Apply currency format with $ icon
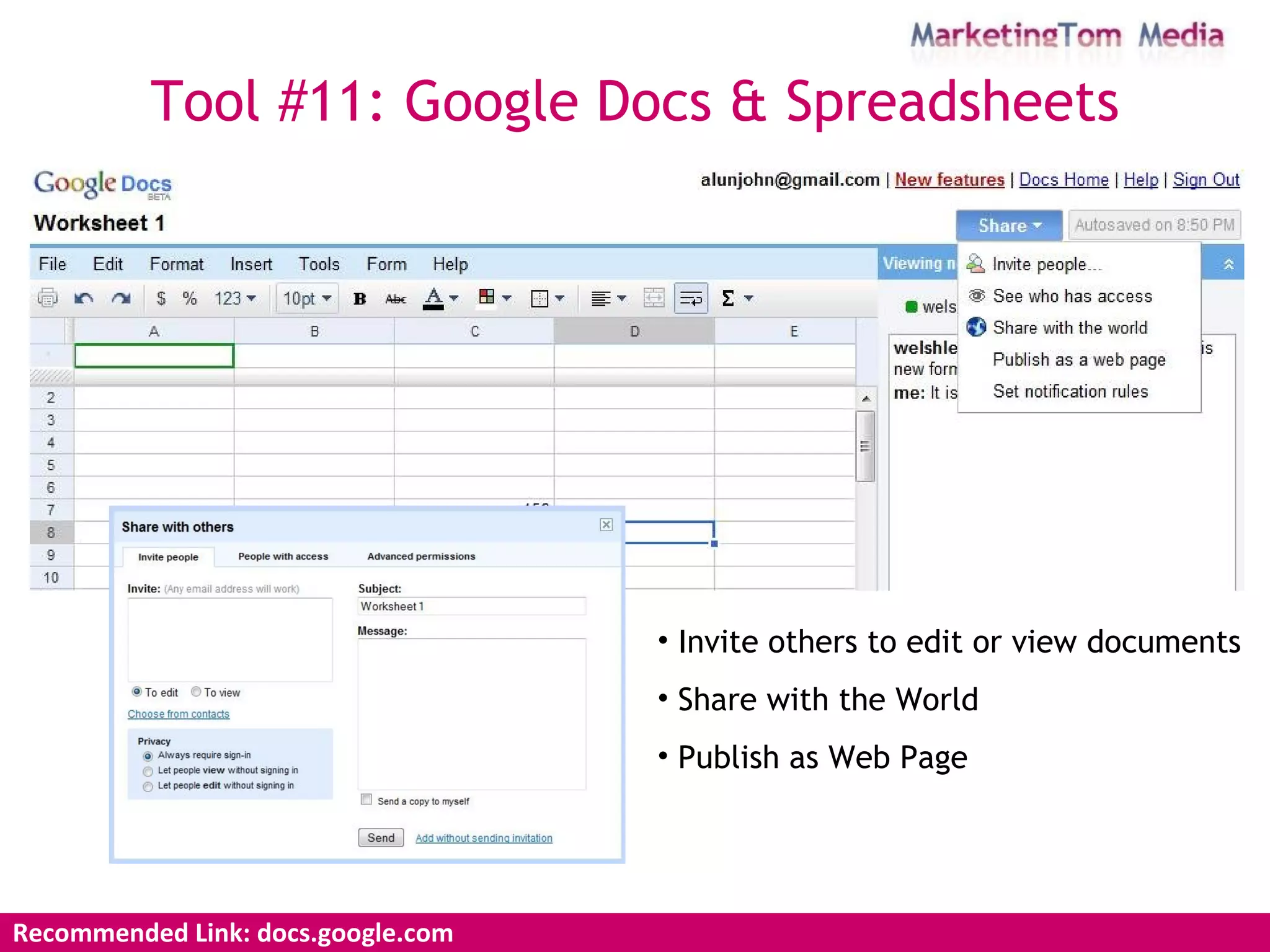Image resolution: width=1270 pixels, height=952 pixels. 161,299
